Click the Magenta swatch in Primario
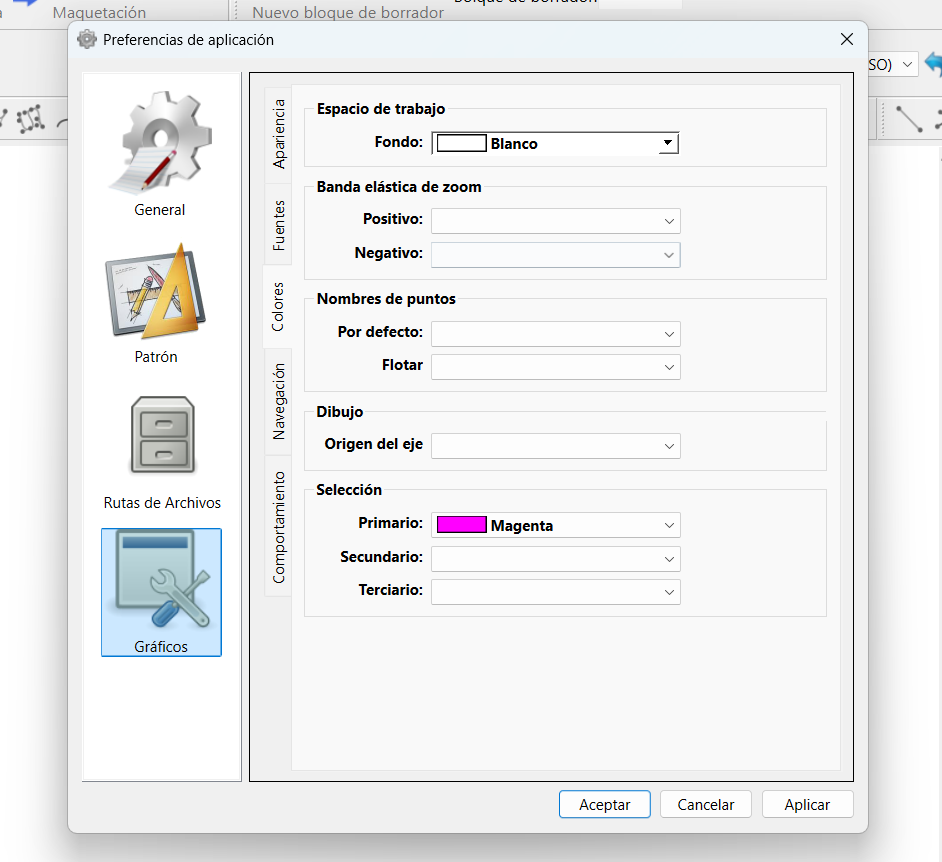The image size is (942, 862). pyautogui.click(x=462, y=526)
